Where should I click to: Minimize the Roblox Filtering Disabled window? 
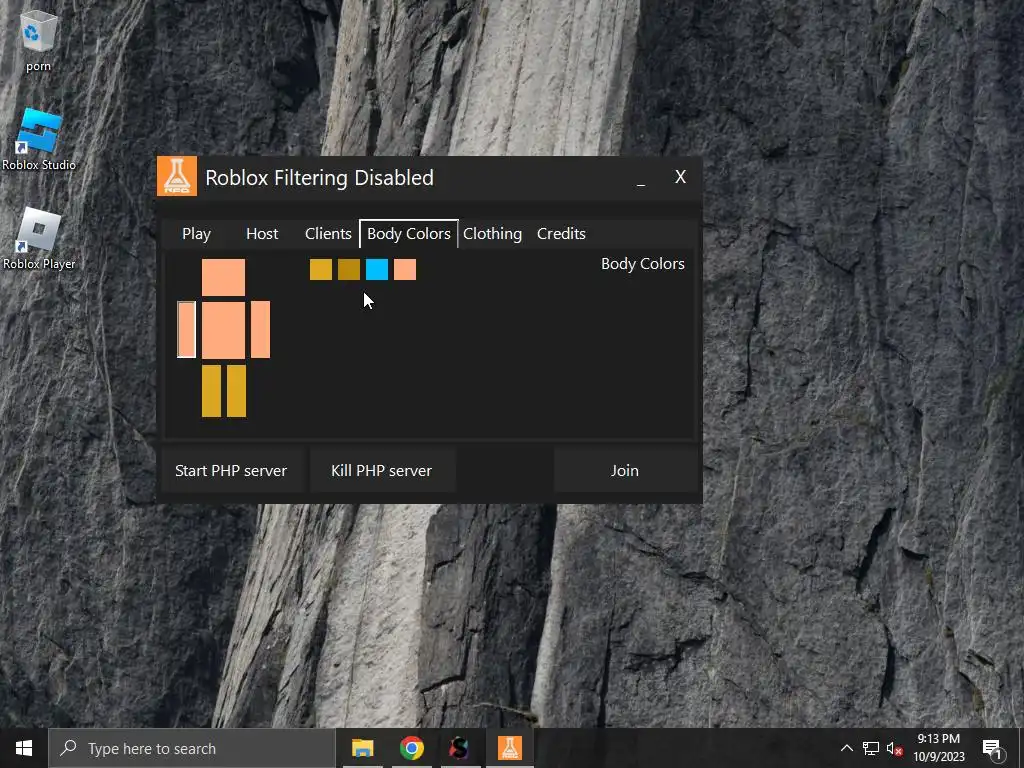click(641, 178)
